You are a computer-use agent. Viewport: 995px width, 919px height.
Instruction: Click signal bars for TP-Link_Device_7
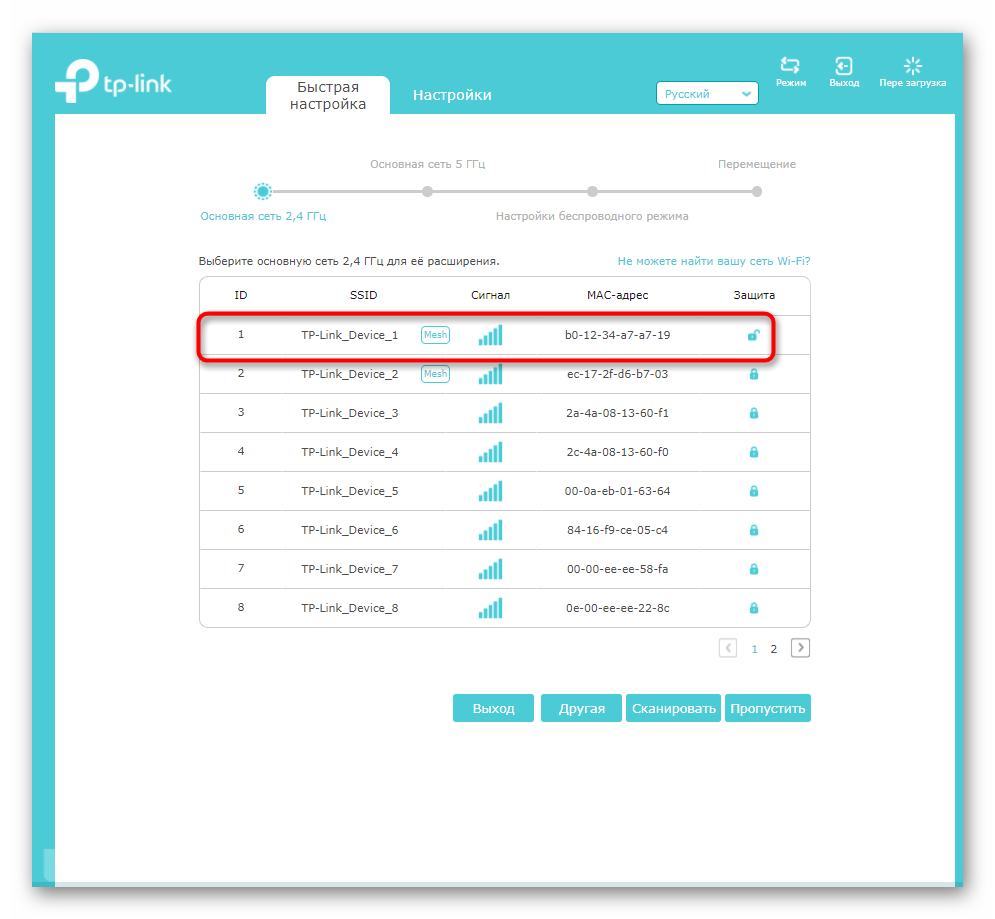tap(491, 569)
